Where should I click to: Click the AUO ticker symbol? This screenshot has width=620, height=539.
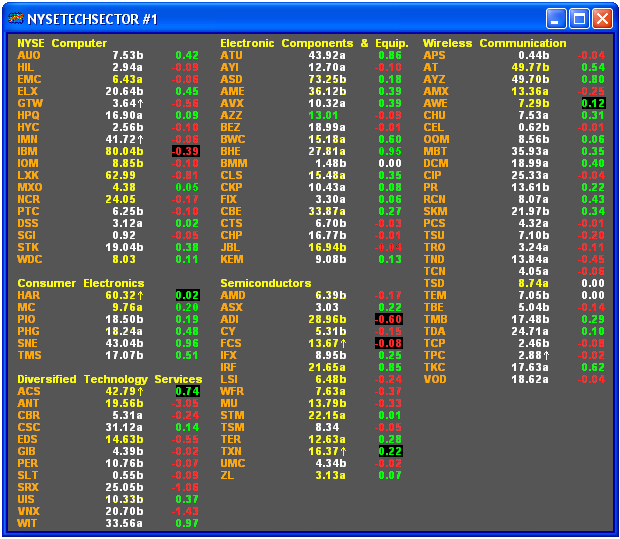[28, 55]
